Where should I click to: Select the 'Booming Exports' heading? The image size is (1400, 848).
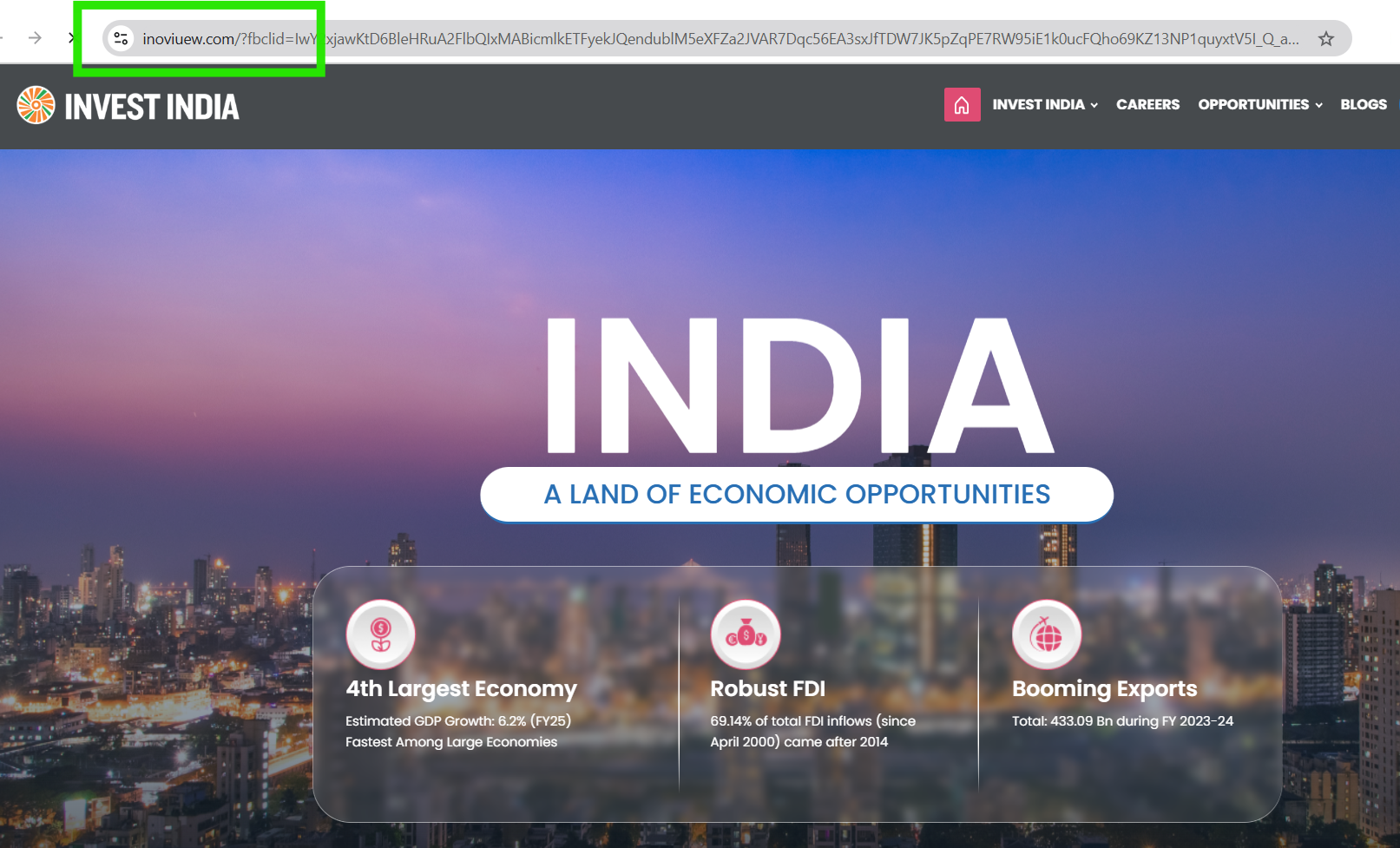coord(1104,689)
